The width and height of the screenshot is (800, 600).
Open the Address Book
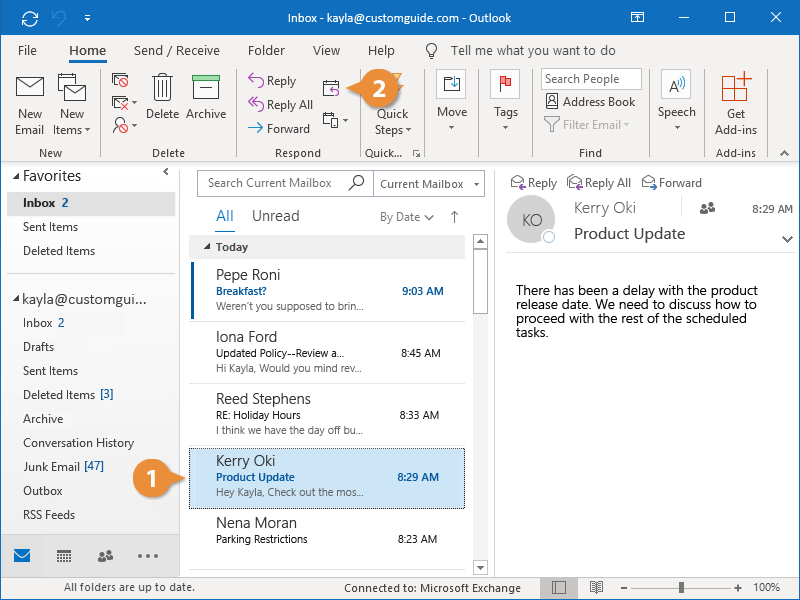point(590,102)
